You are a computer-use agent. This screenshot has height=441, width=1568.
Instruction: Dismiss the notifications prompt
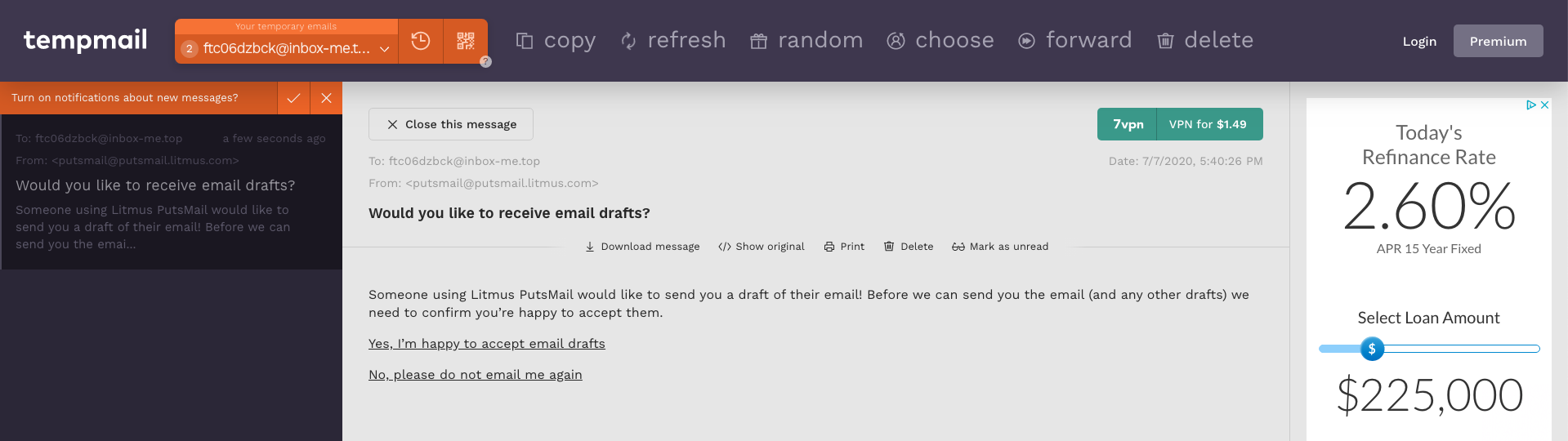[x=326, y=98]
